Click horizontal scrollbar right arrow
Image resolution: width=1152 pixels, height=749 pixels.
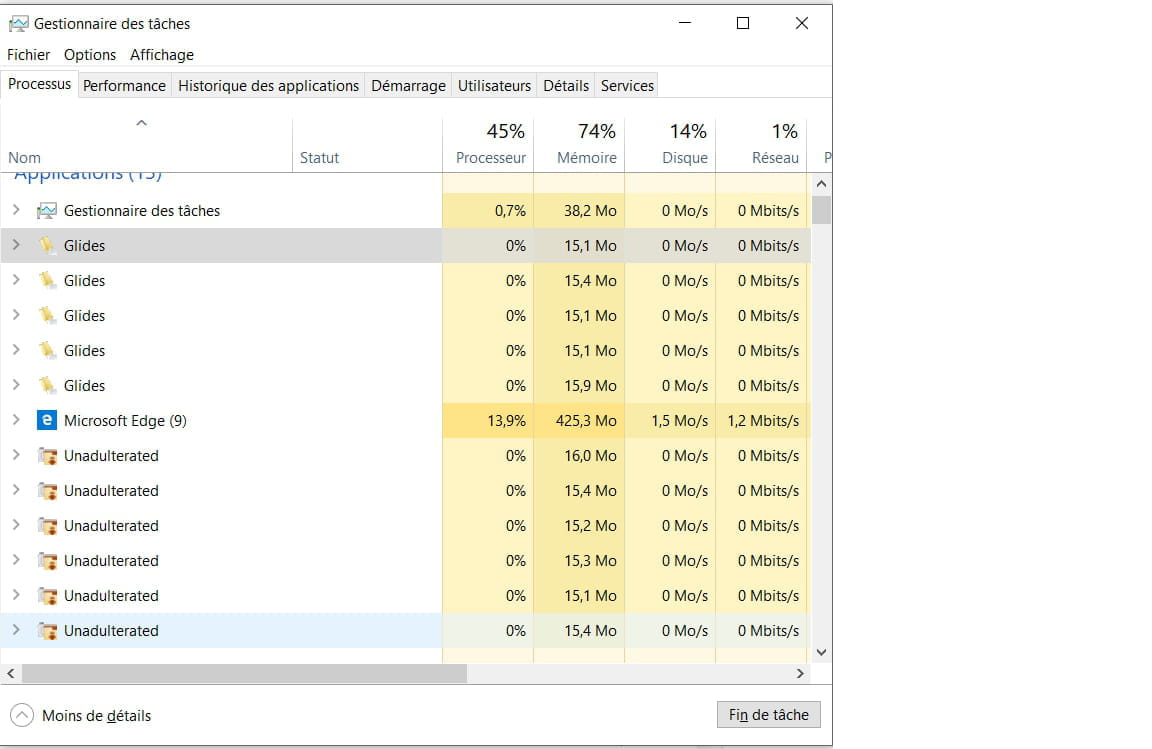click(x=800, y=673)
